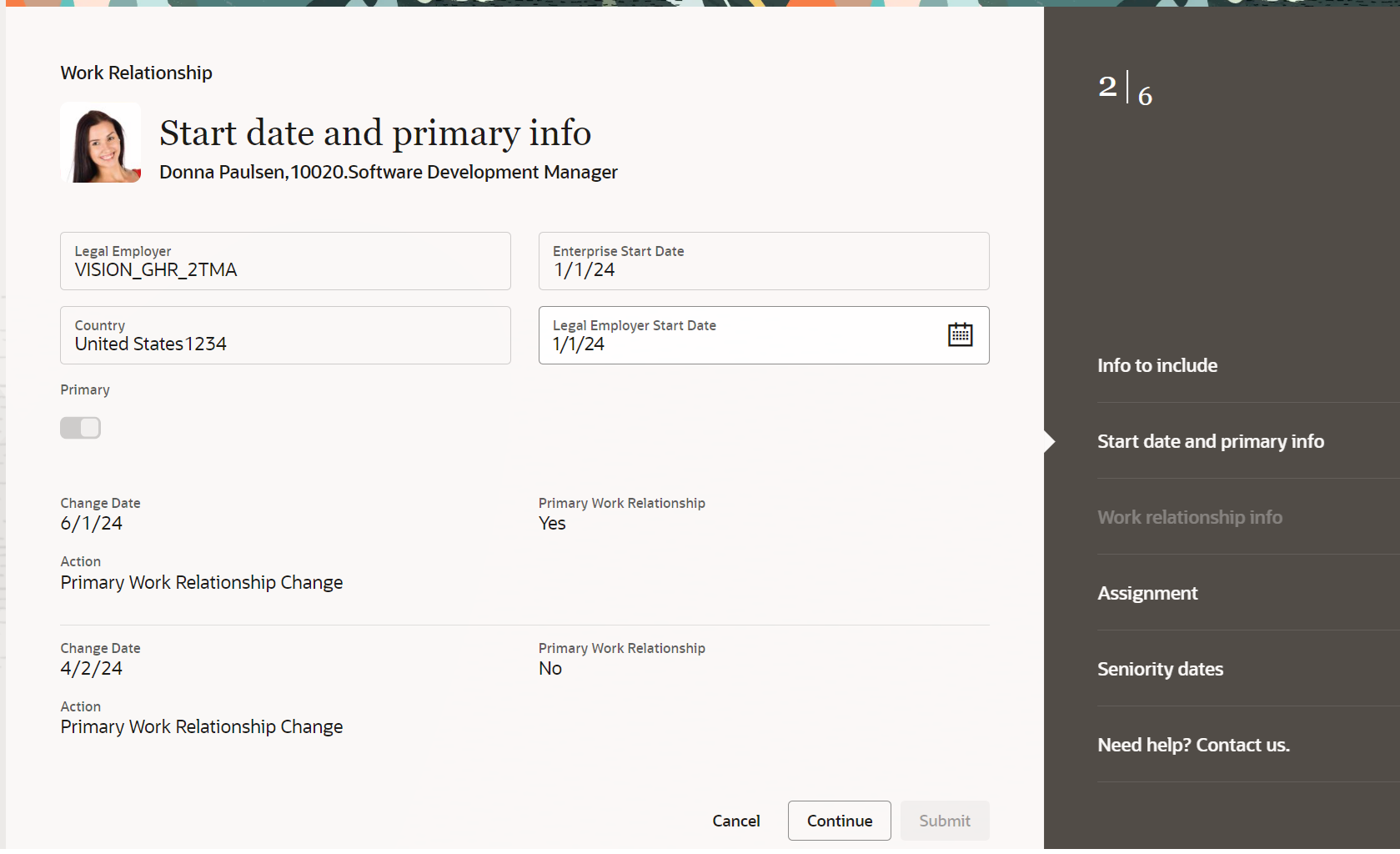Click the Work Relationship heading text
1400x854 pixels.
pos(136,73)
